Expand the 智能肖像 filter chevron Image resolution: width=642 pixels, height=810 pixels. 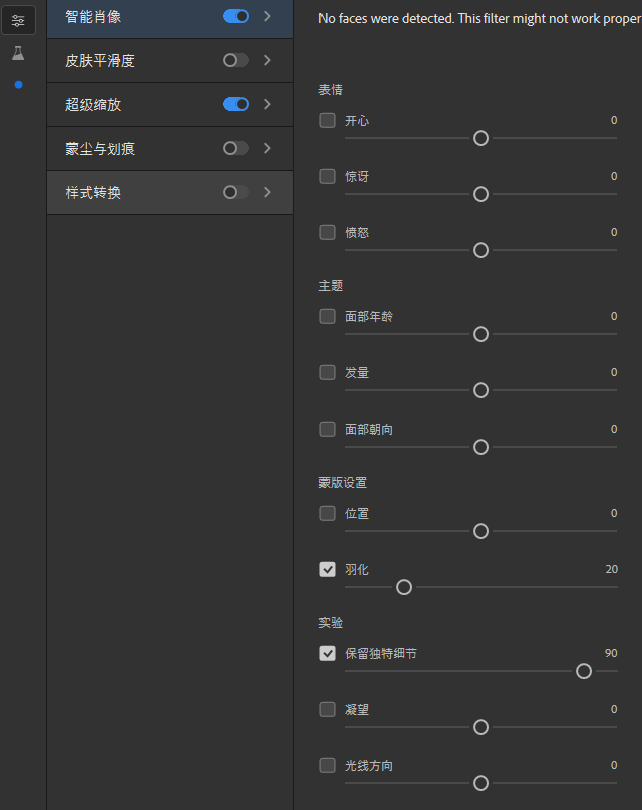267,16
